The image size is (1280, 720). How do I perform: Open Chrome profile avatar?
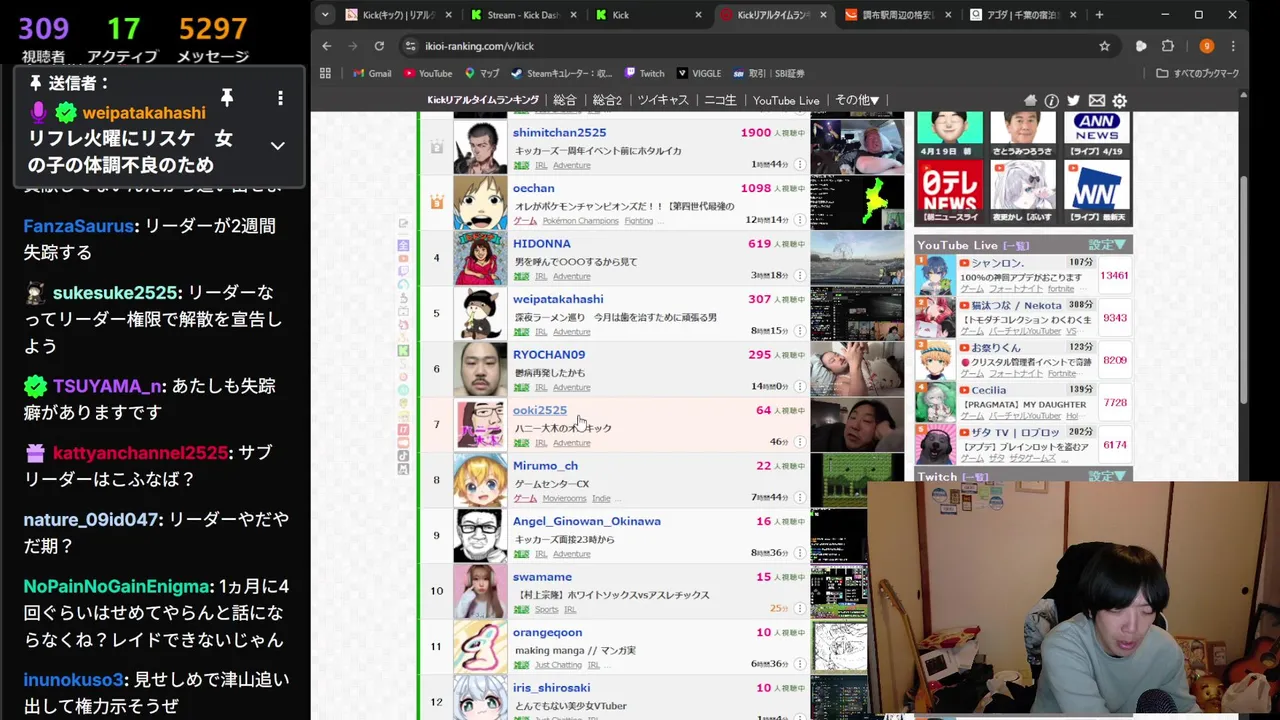(x=1206, y=46)
